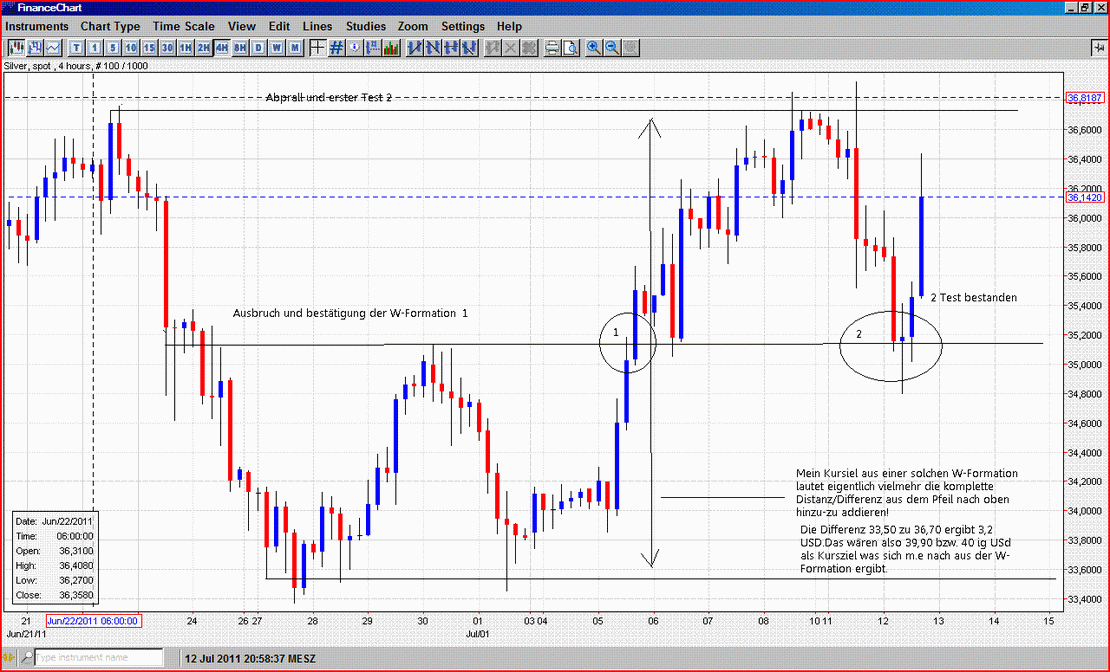
Task: Click the 36,1420 current price label
Action: click(x=1084, y=198)
